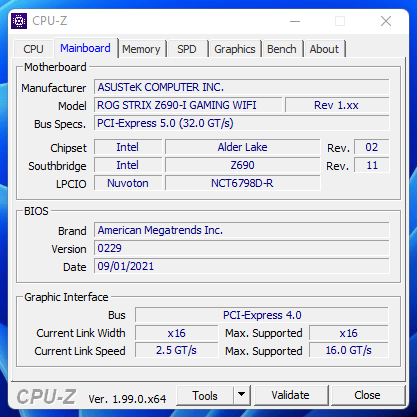Click the southbridge revision value 11
417x417 pixels.
pyautogui.click(x=371, y=165)
